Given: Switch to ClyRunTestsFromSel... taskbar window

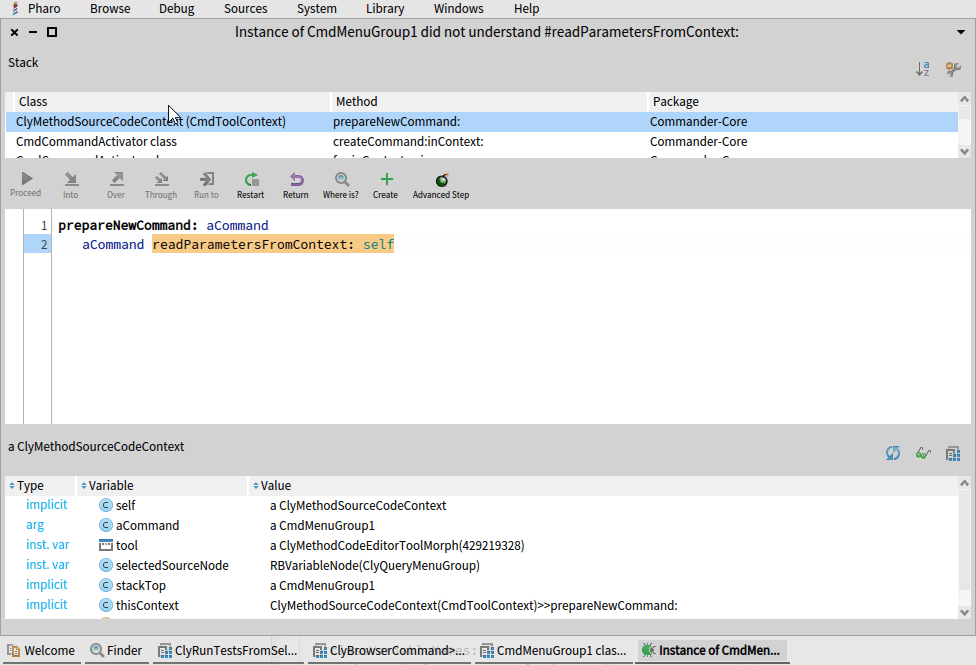Looking at the screenshot, I should click(x=227, y=650).
